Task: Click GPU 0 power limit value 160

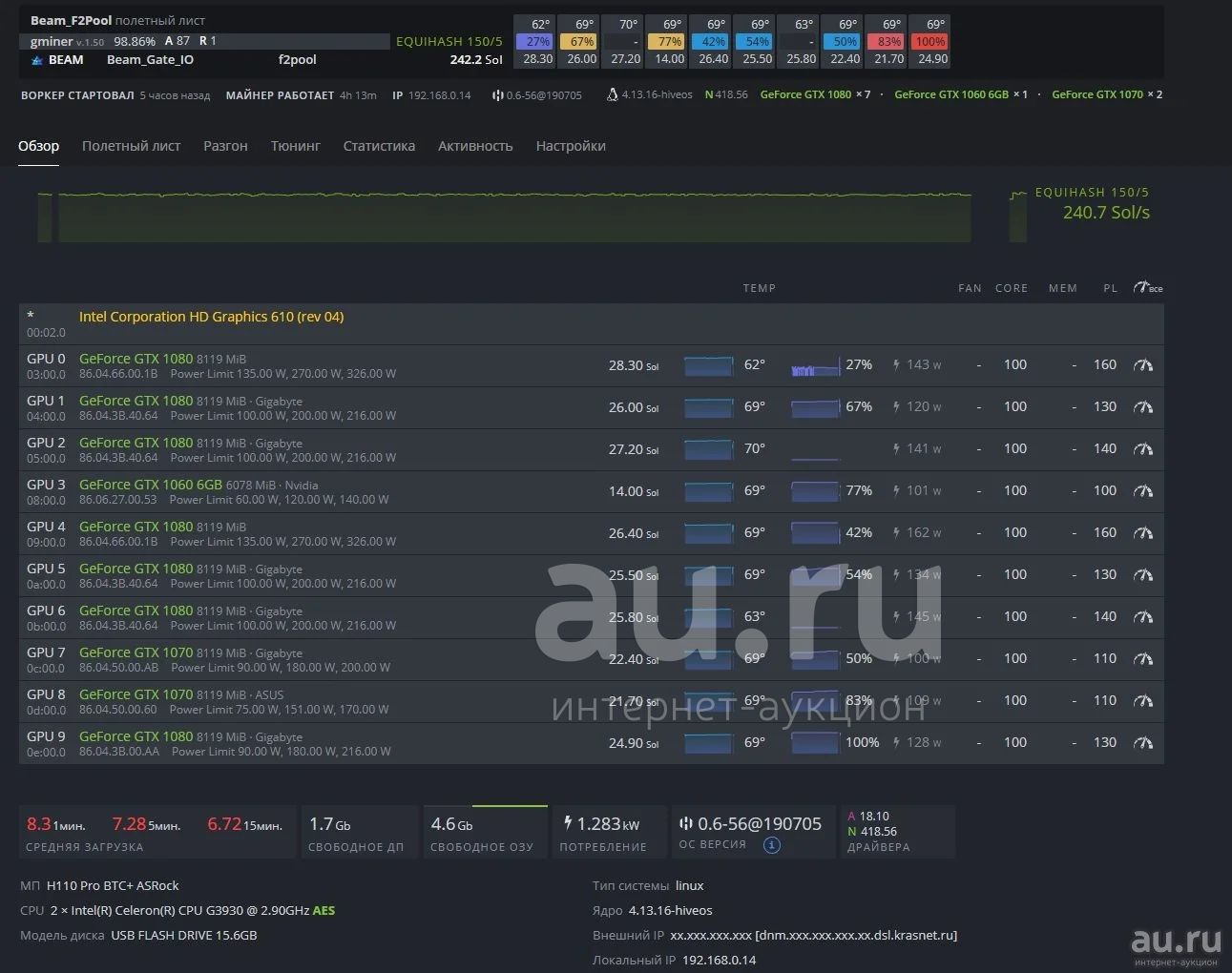Action: [x=1105, y=364]
